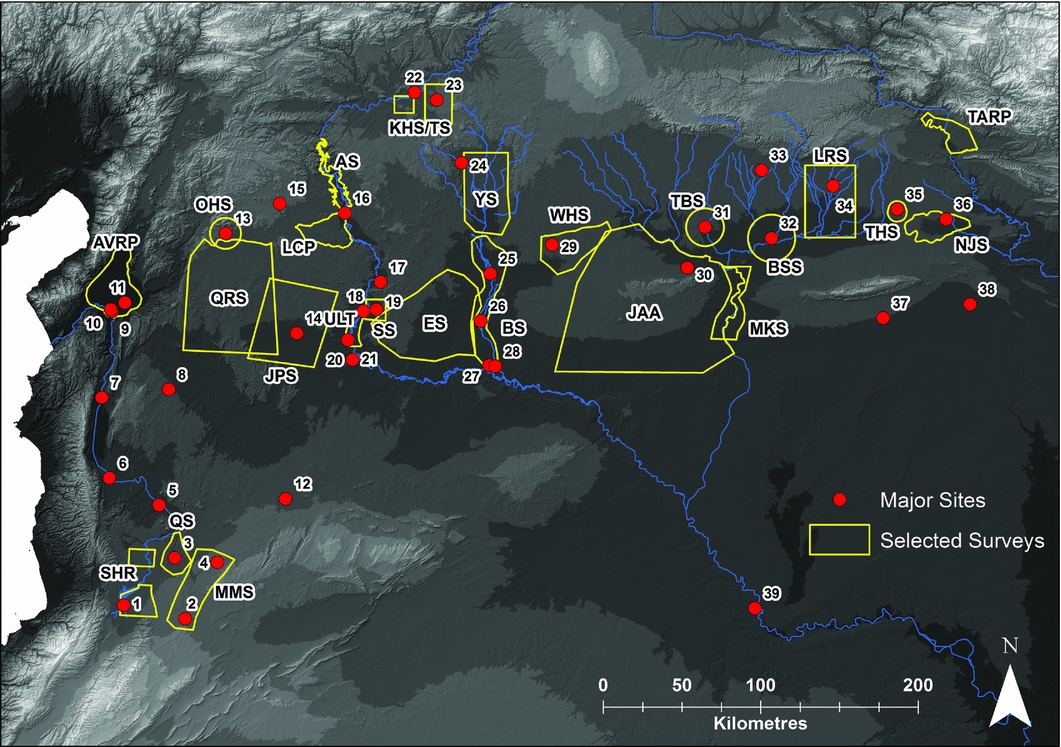Select site marker 15 near LCP

pyautogui.click(x=279, y=204)
